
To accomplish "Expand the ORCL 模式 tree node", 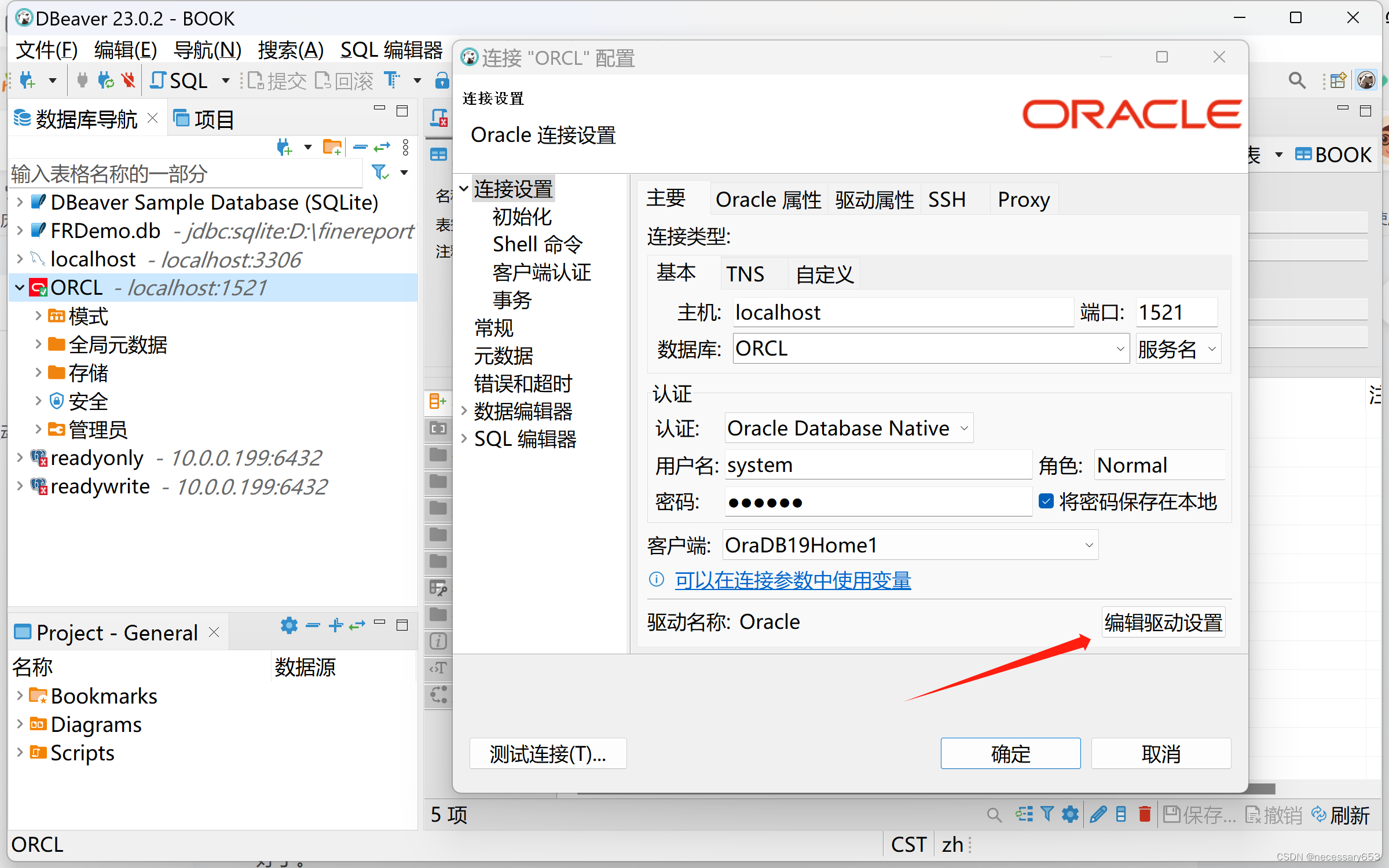I will point(38,316).
